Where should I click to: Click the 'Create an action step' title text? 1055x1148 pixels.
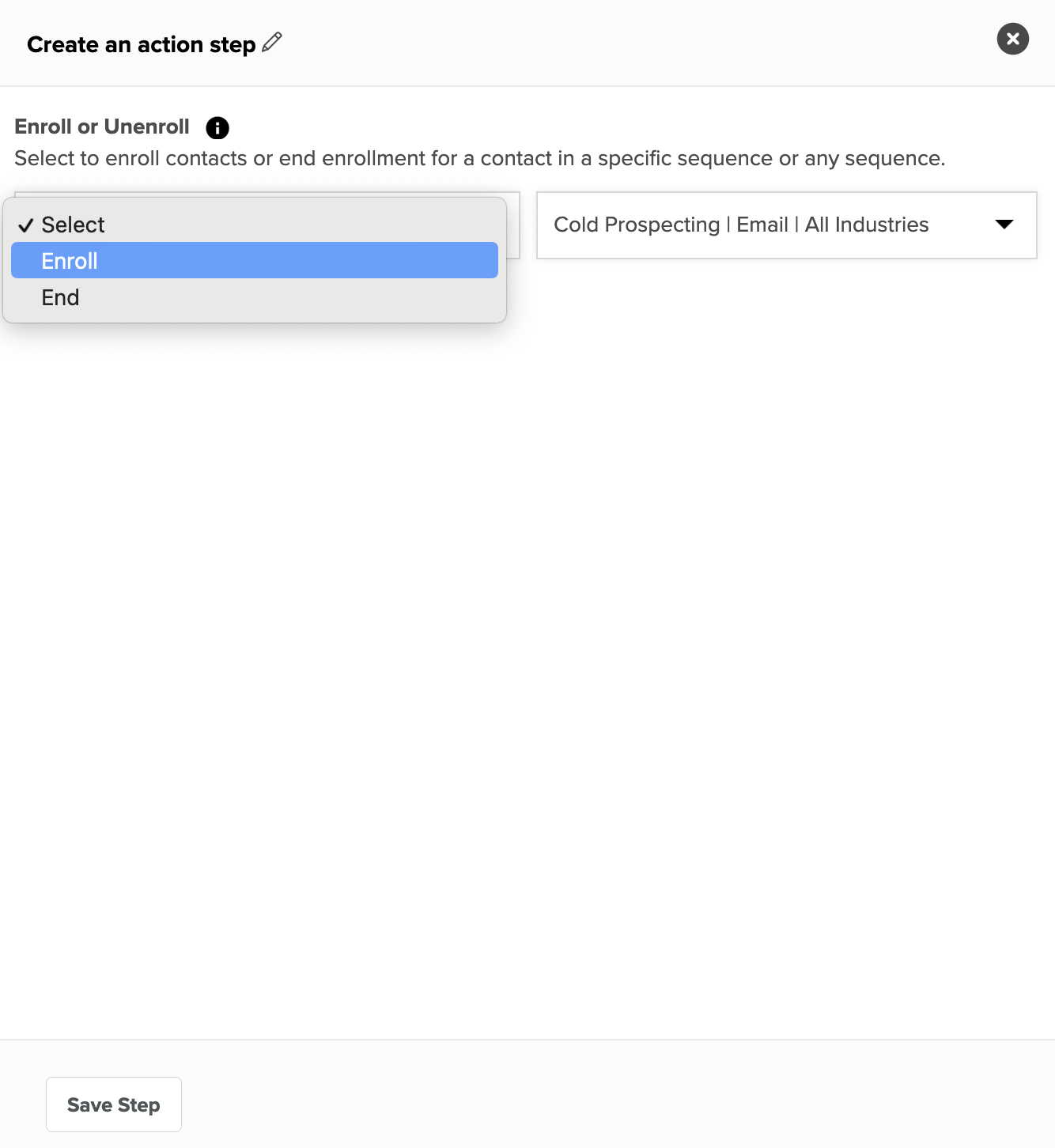[142, 44]
